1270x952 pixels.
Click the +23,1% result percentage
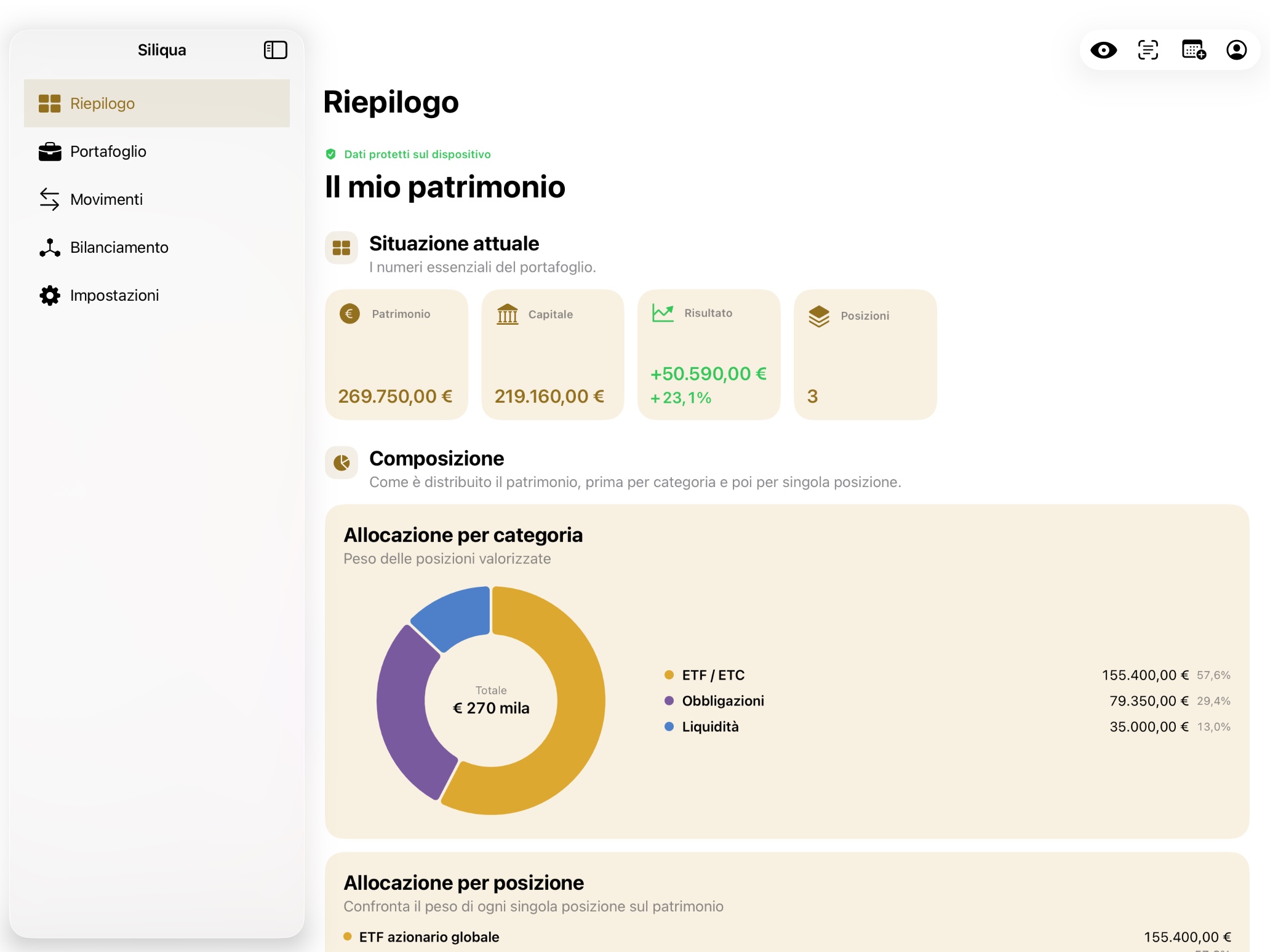pos(681,398)
